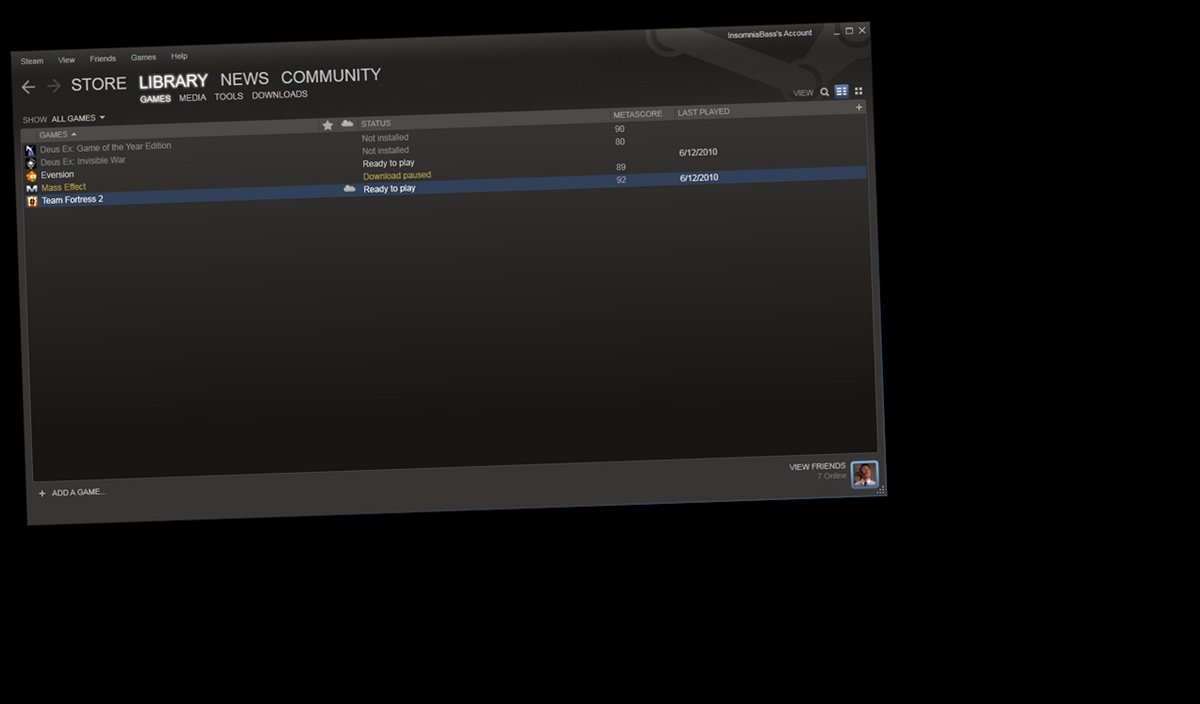Select the MEDIA sub-tab

click(x=192, y=98)
